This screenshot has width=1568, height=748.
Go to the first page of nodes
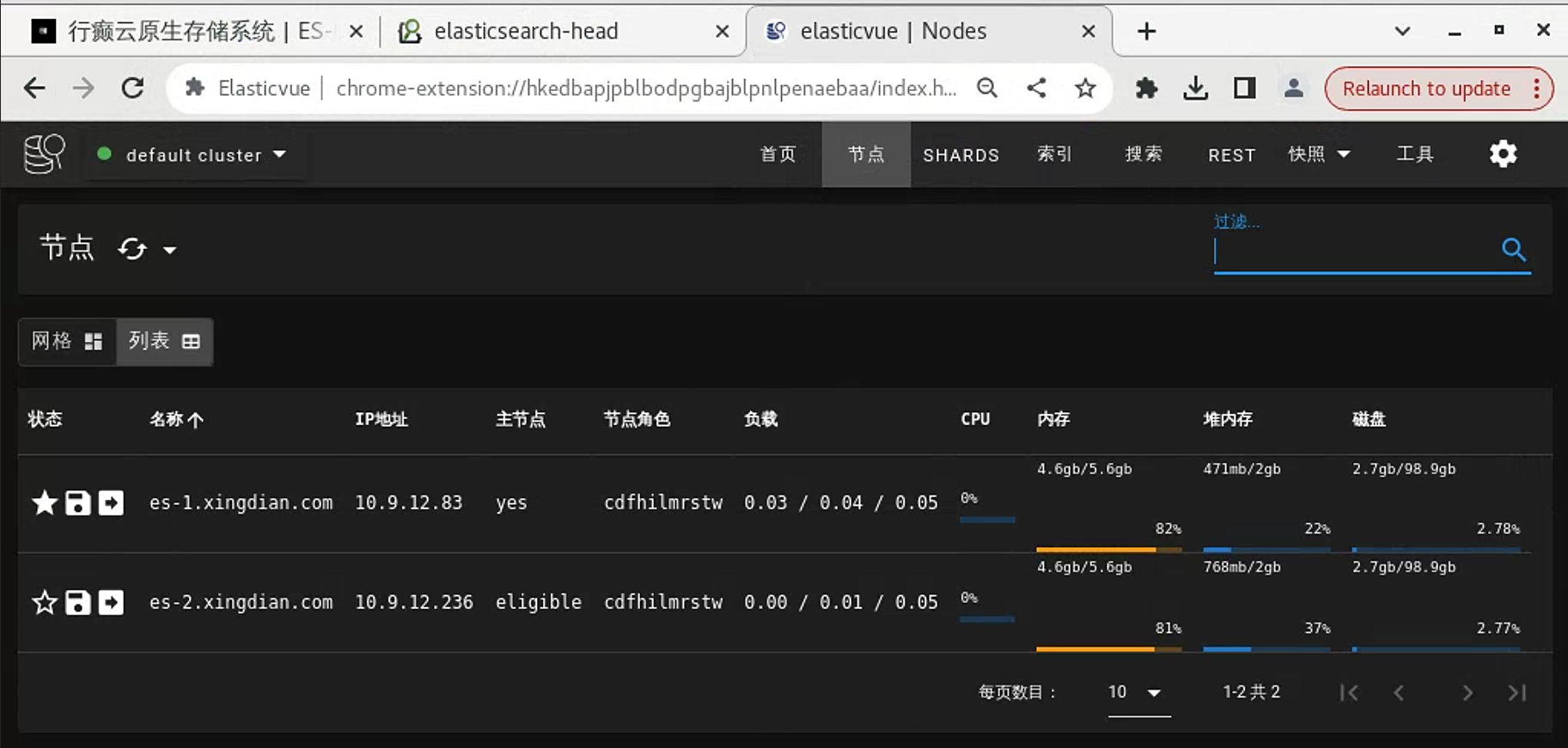[1349, 692]
